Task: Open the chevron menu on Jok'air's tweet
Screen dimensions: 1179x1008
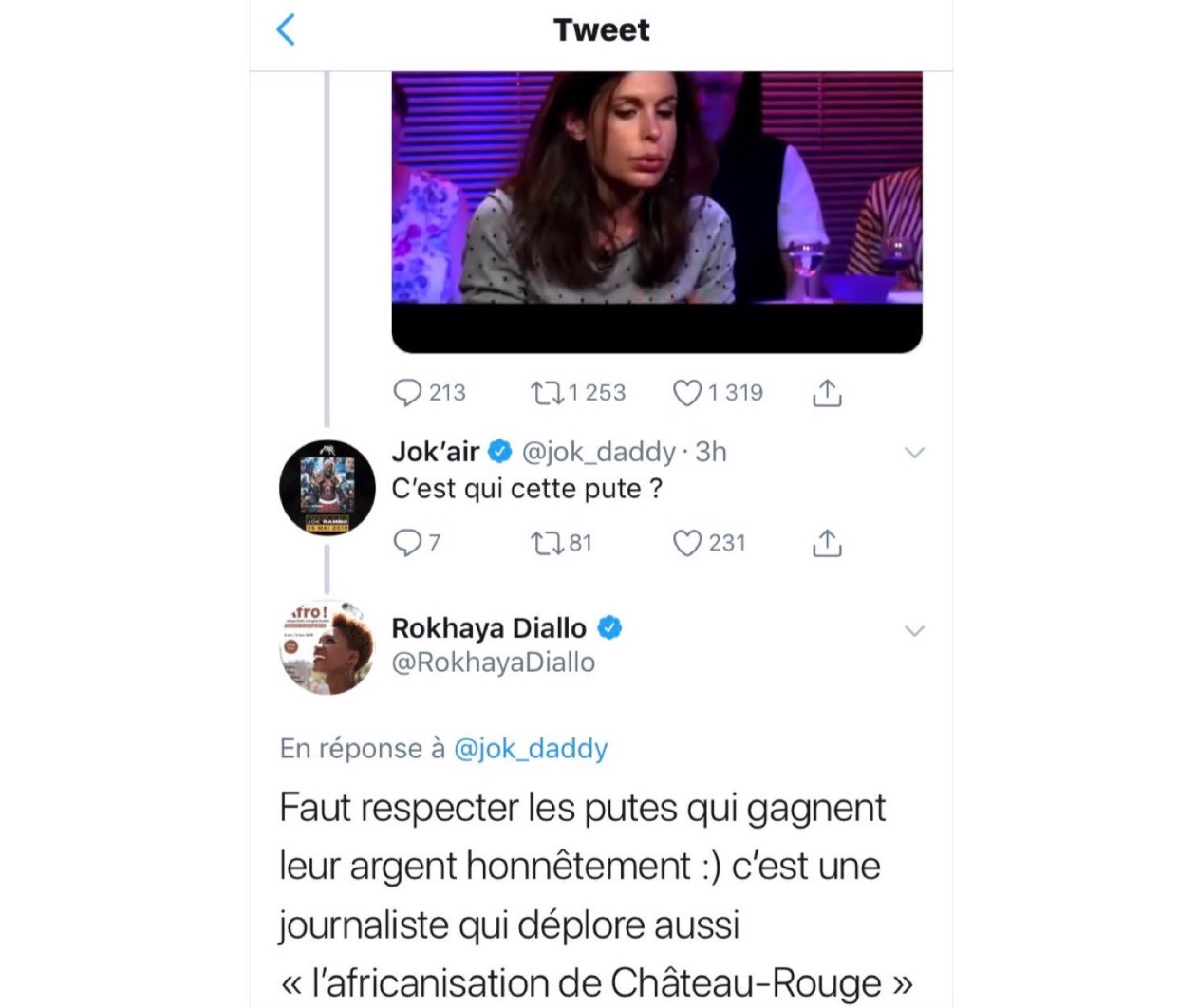Action: tap(914, 453)
